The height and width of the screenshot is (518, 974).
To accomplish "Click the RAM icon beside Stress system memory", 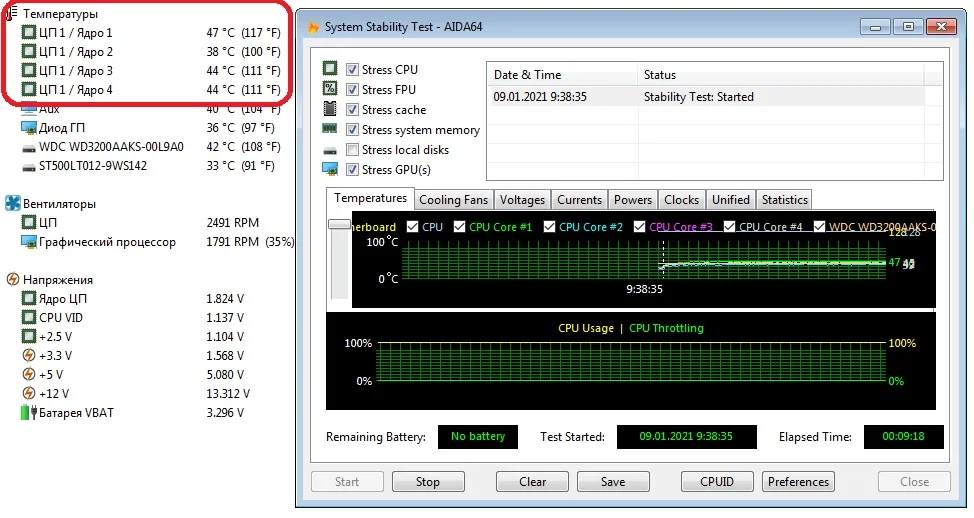I will pyautogui.click(x=330, y=129).
